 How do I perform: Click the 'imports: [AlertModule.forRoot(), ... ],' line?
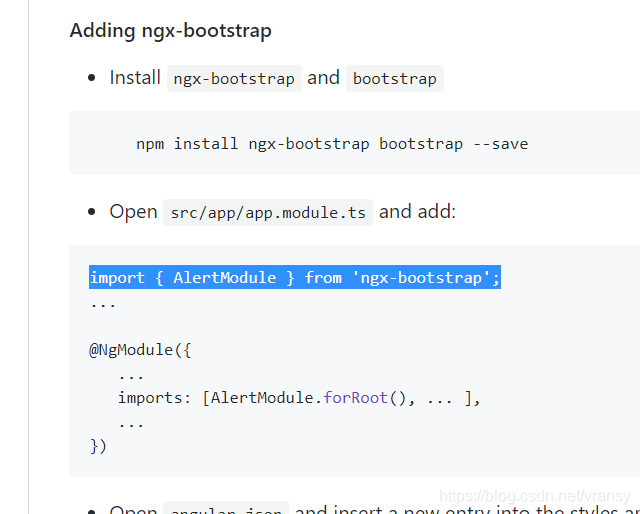pos(299,398)
